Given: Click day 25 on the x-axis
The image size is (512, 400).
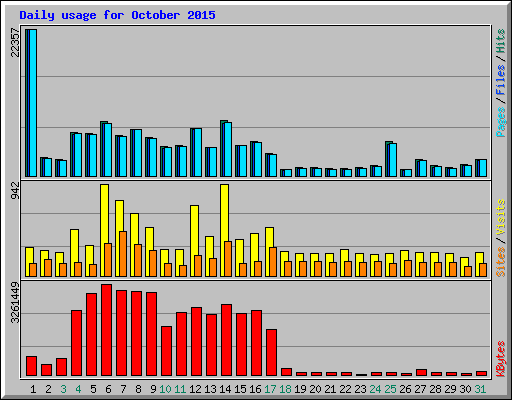Looking at the screenshot, I should 390,389.
